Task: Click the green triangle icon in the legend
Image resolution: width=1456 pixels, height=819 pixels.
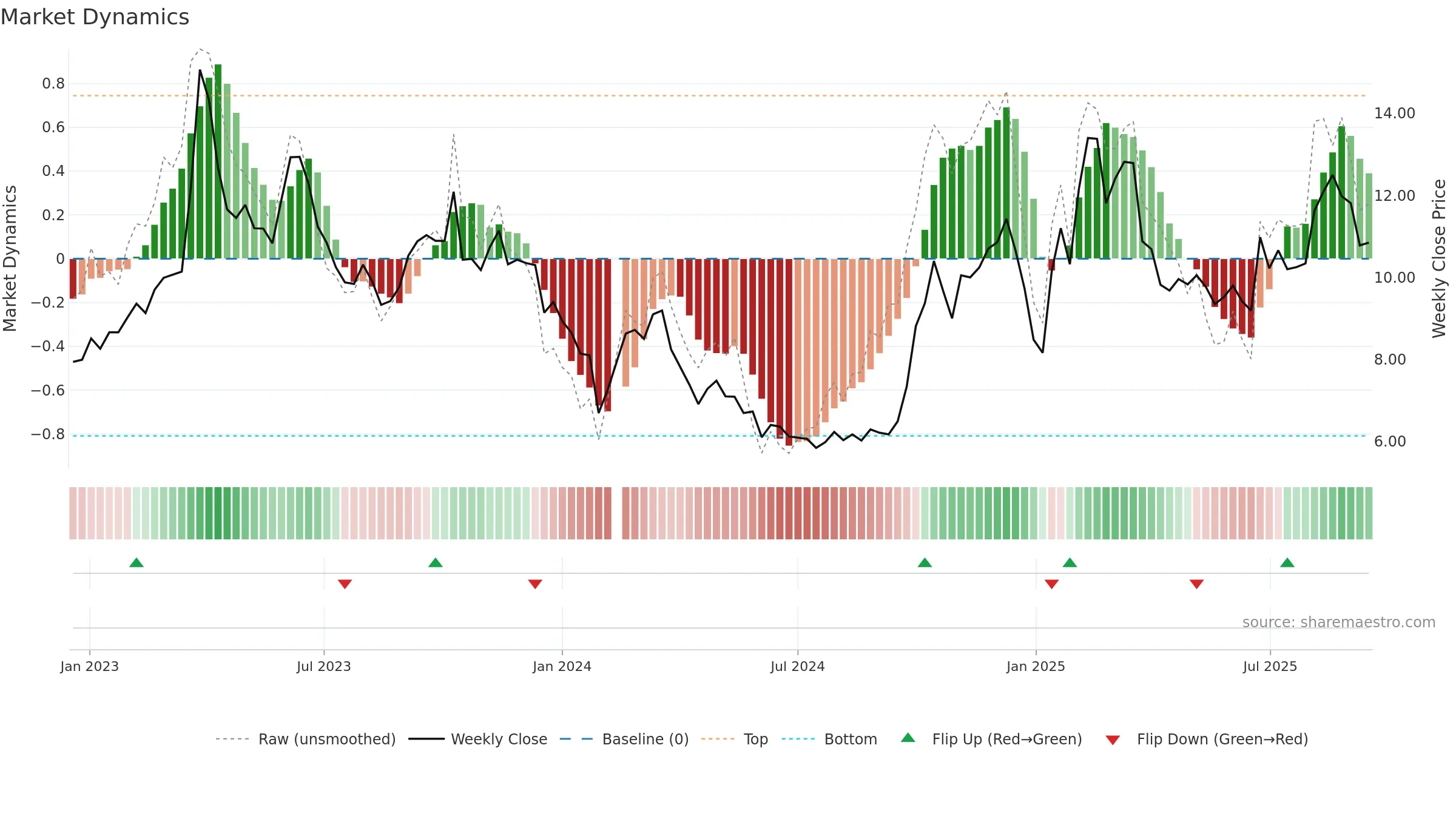Action: tap(908, 738)
